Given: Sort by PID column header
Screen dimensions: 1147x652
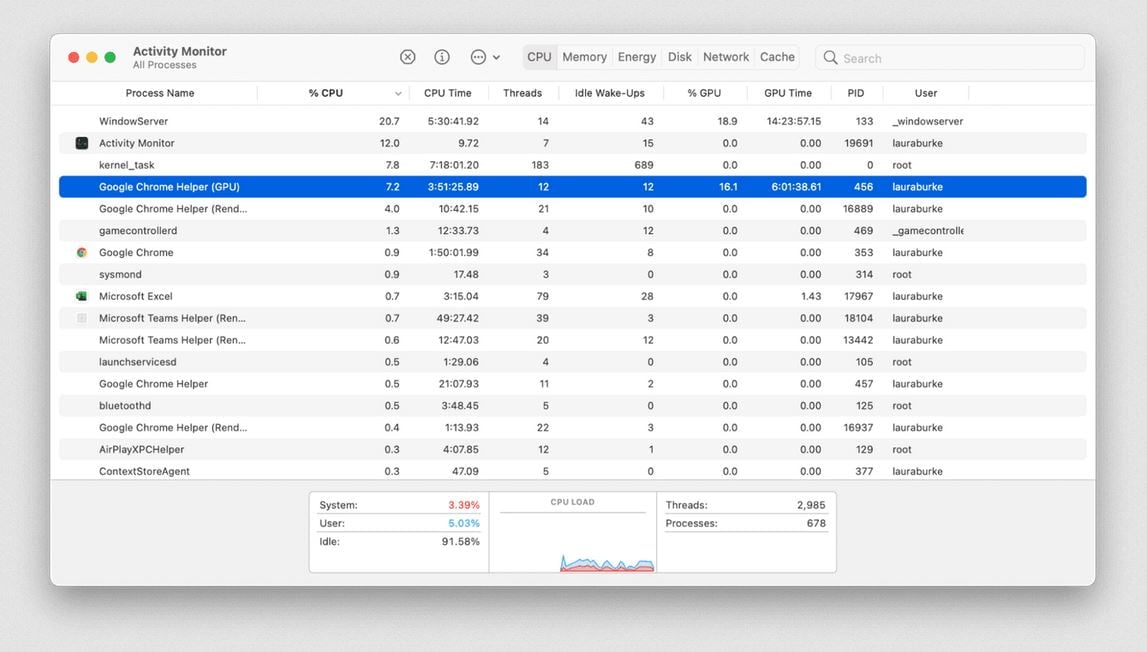Looking at the screenshot, I should (x=856, y=93).
